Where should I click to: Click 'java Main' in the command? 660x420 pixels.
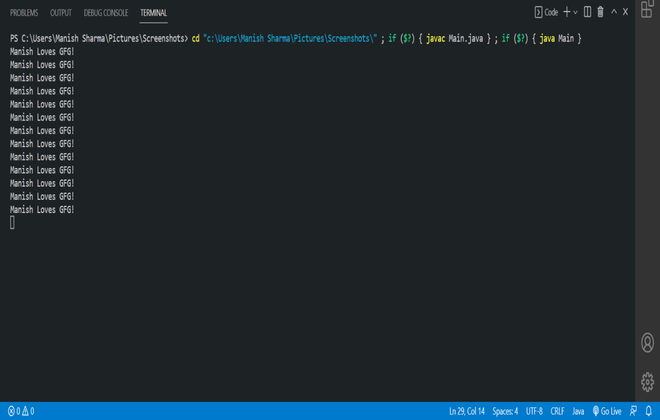[556, 38]
